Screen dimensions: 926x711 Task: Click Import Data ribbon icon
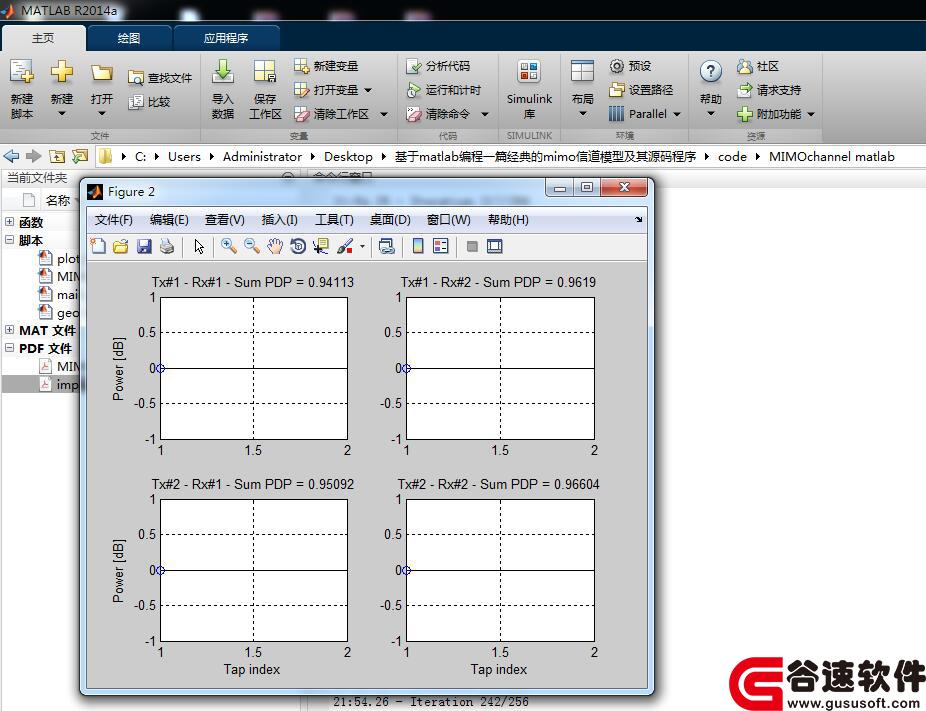pyautogui.click(x=223, y=90)
